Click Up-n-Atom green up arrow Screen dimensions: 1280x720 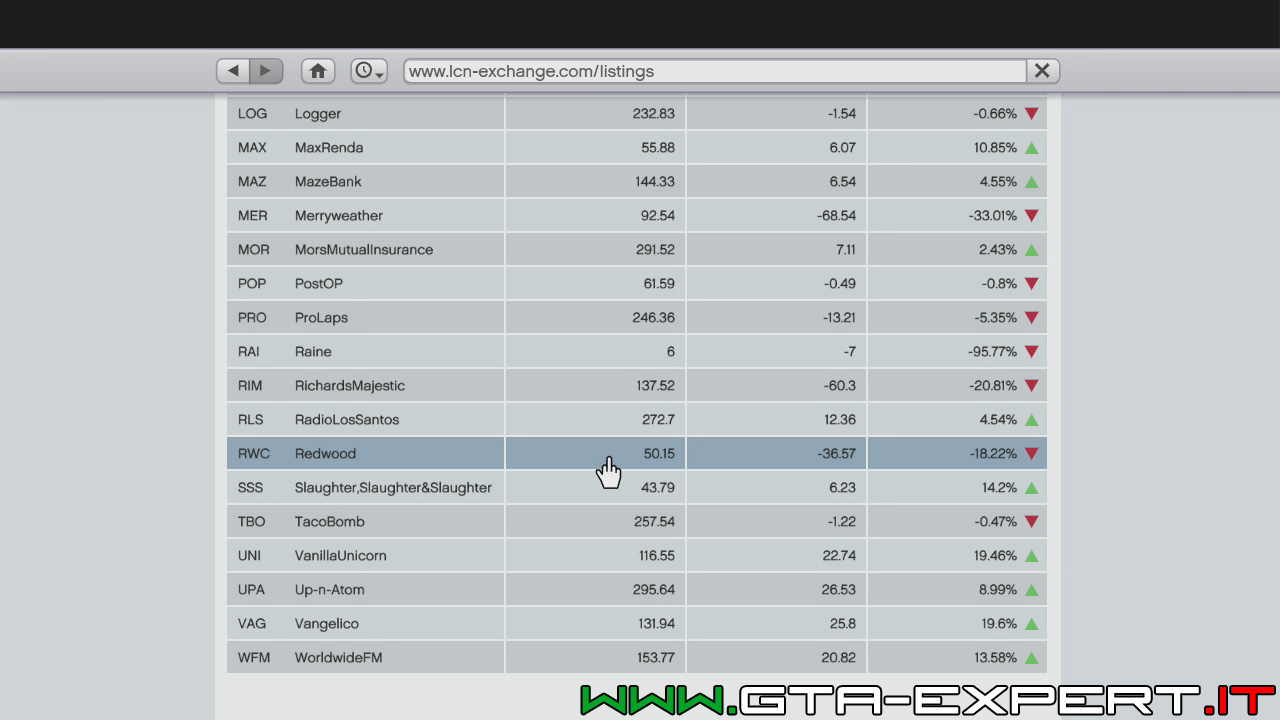[1032, 590]
